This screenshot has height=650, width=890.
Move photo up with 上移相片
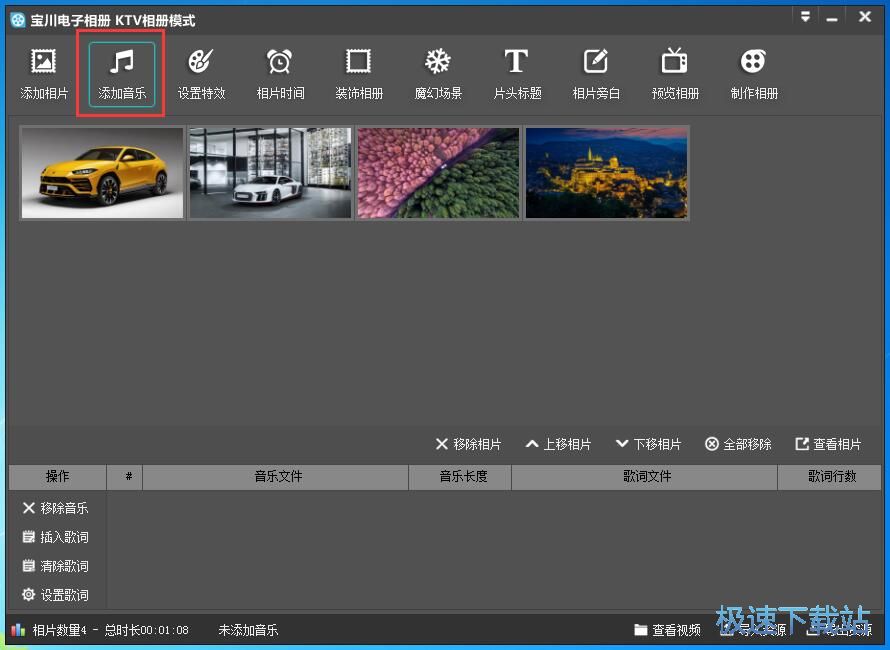click(x=558, y=444)
